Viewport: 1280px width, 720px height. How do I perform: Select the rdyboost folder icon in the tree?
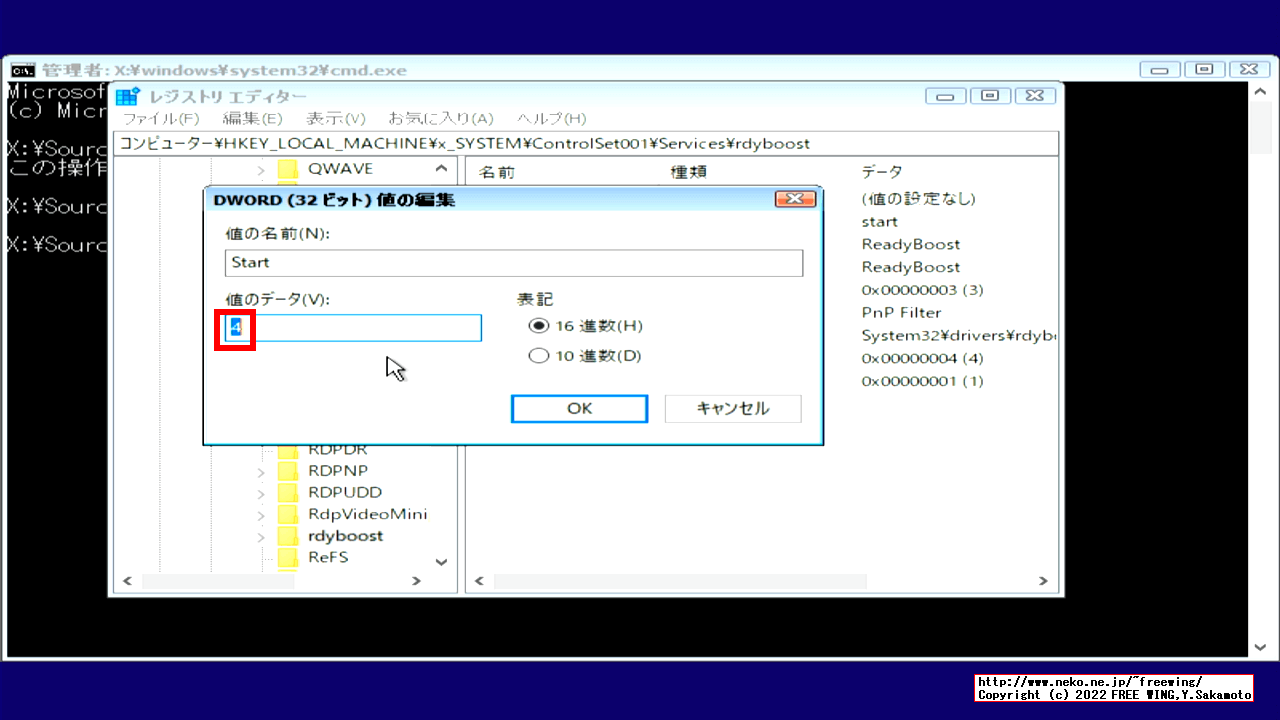coord(288,535)
